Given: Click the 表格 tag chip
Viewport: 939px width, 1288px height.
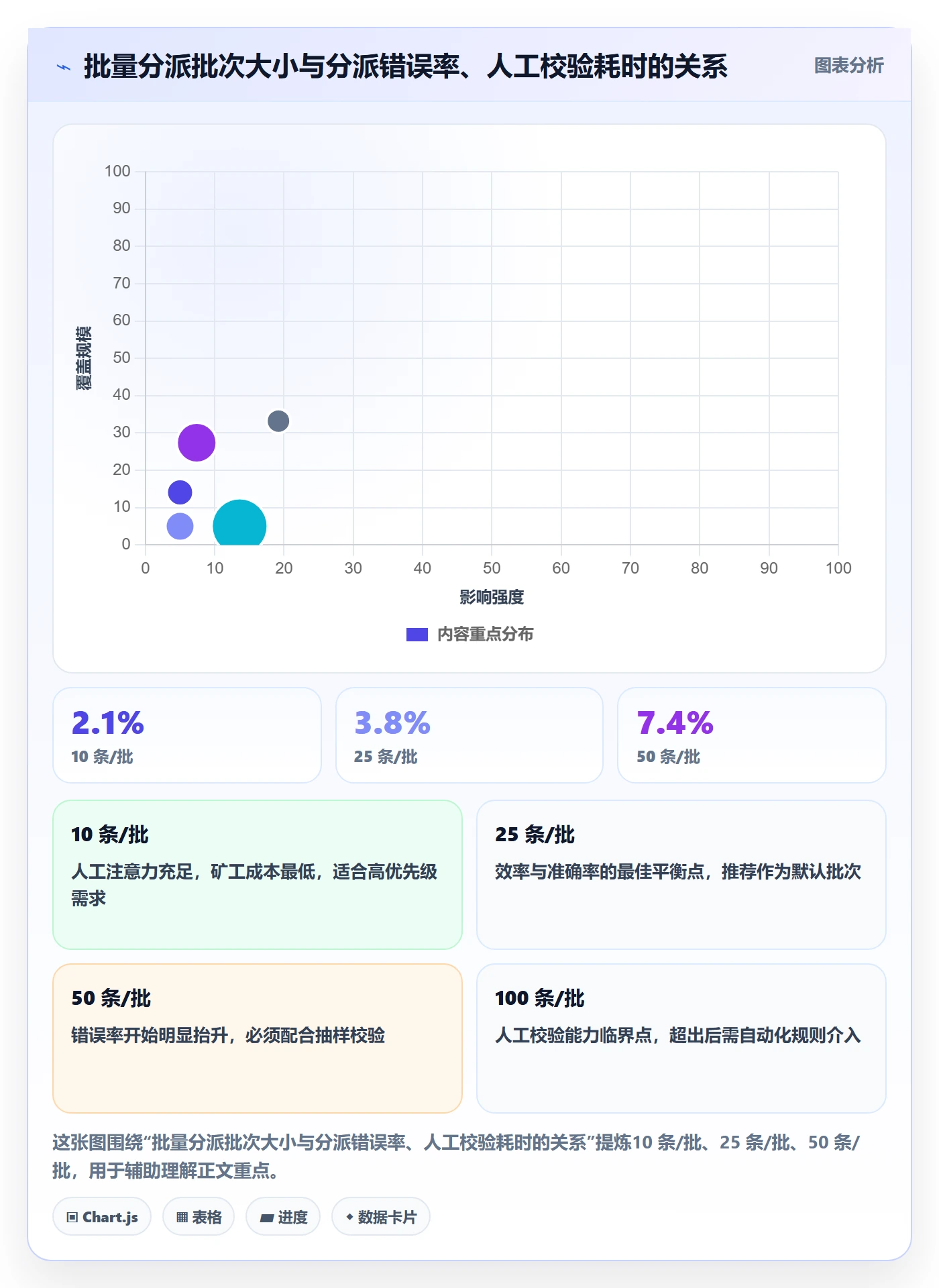Looking at the screenshot, I should pyautogui.click(x=199, y=1217).
